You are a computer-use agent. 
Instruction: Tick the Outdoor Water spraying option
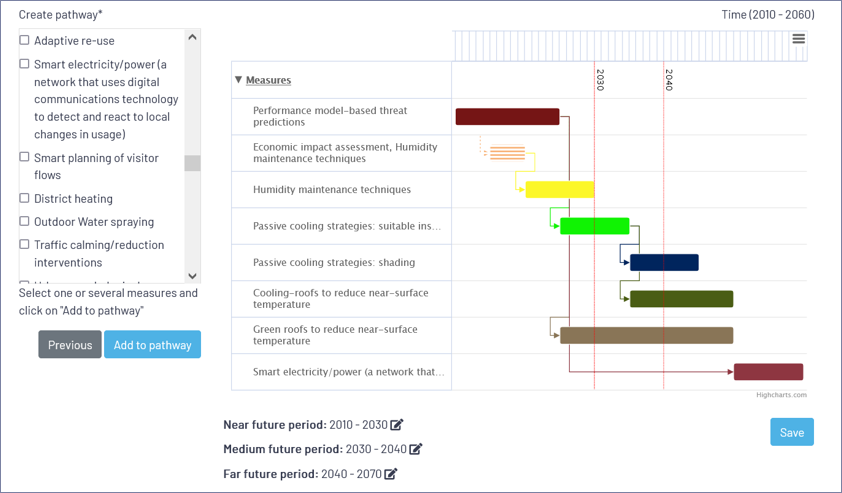25,221
